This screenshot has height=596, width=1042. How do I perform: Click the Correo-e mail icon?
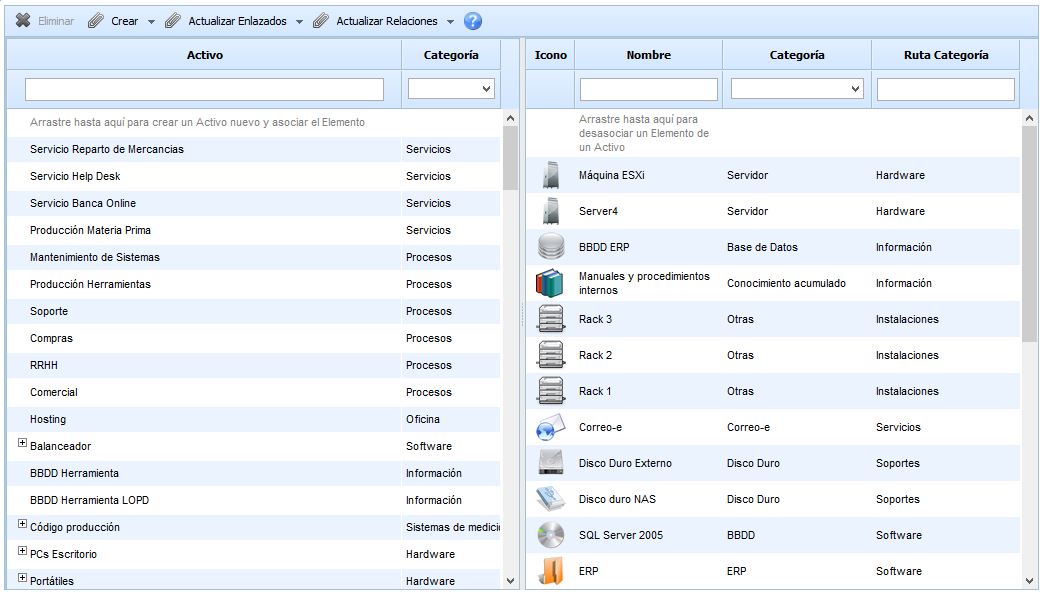click(550, 428)
